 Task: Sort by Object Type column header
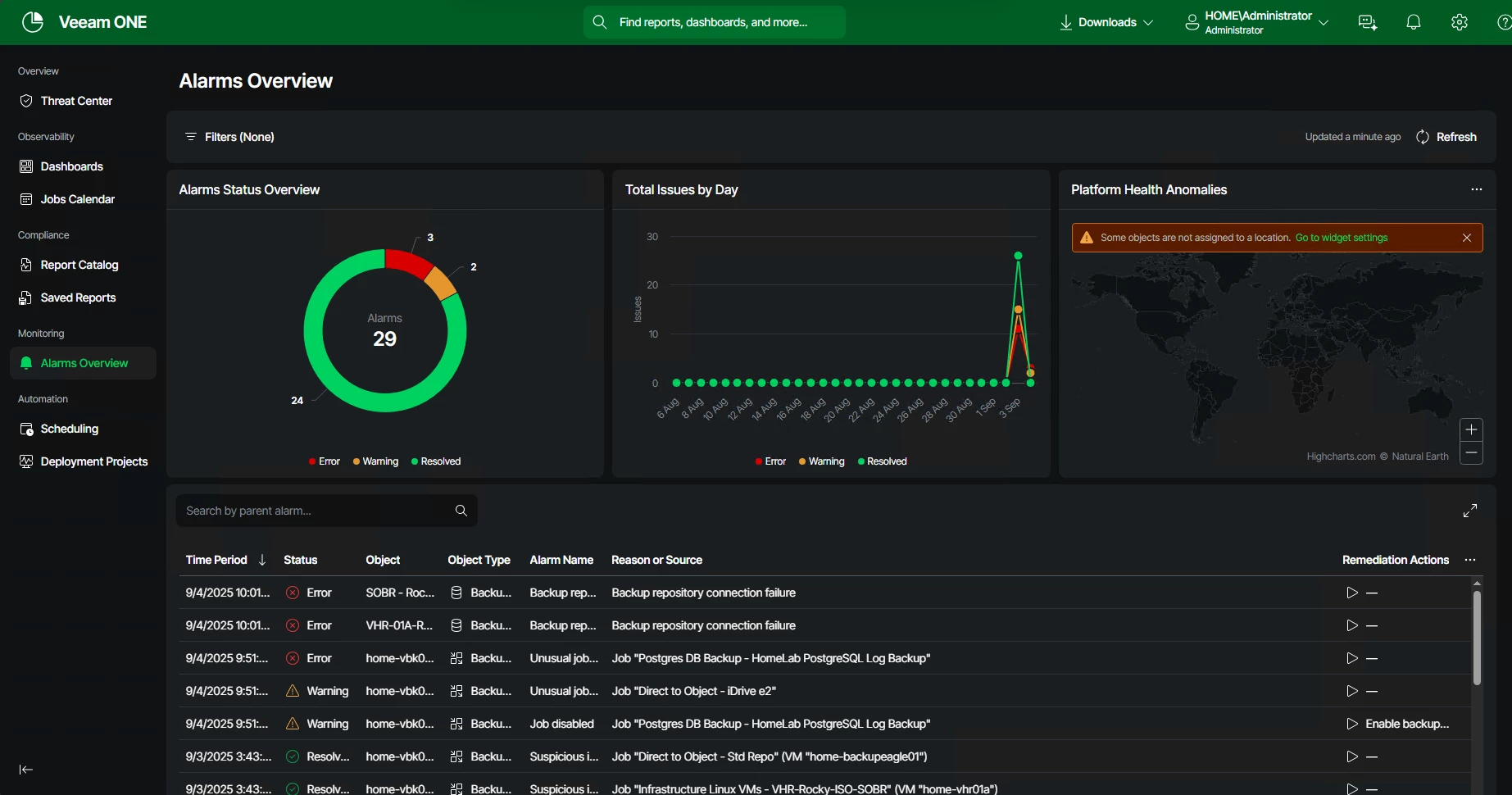(x=479, y=560)
